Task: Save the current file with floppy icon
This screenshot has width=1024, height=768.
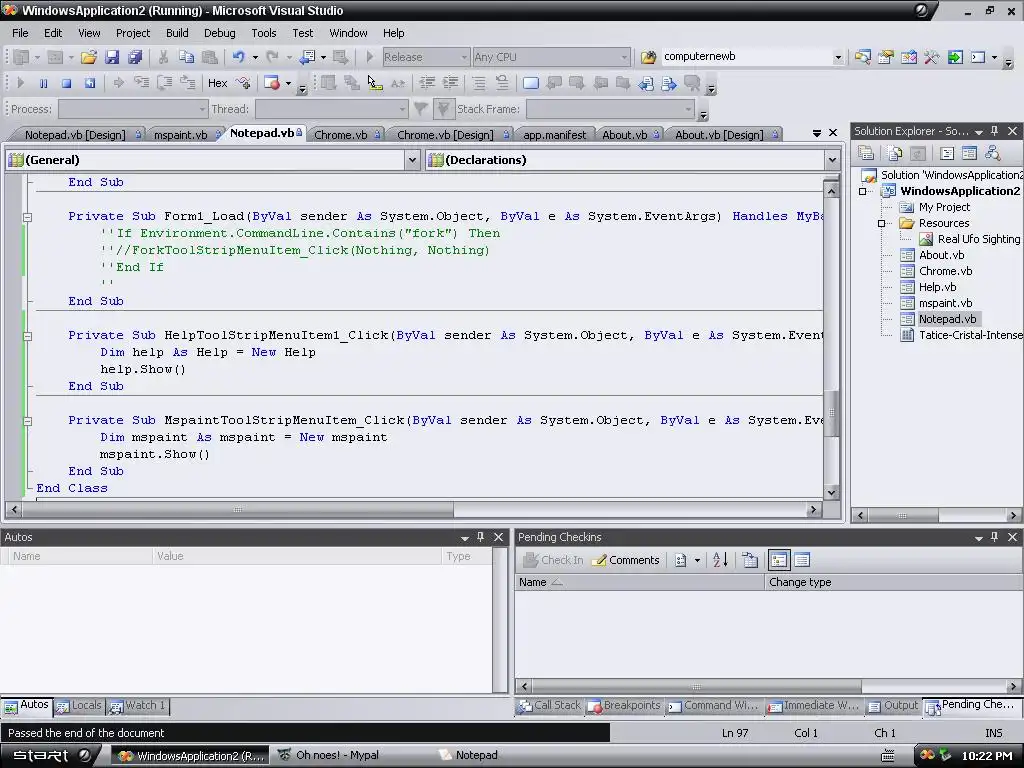Action: pos(112,57)
